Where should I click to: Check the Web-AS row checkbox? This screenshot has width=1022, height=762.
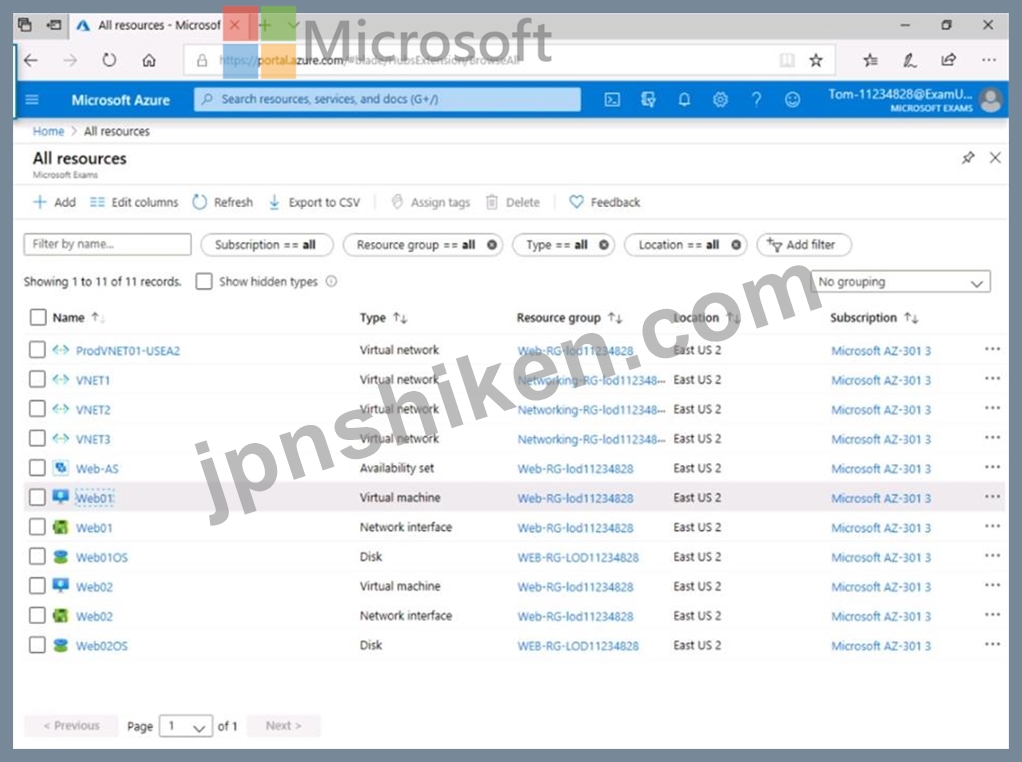tap(37, 468)
